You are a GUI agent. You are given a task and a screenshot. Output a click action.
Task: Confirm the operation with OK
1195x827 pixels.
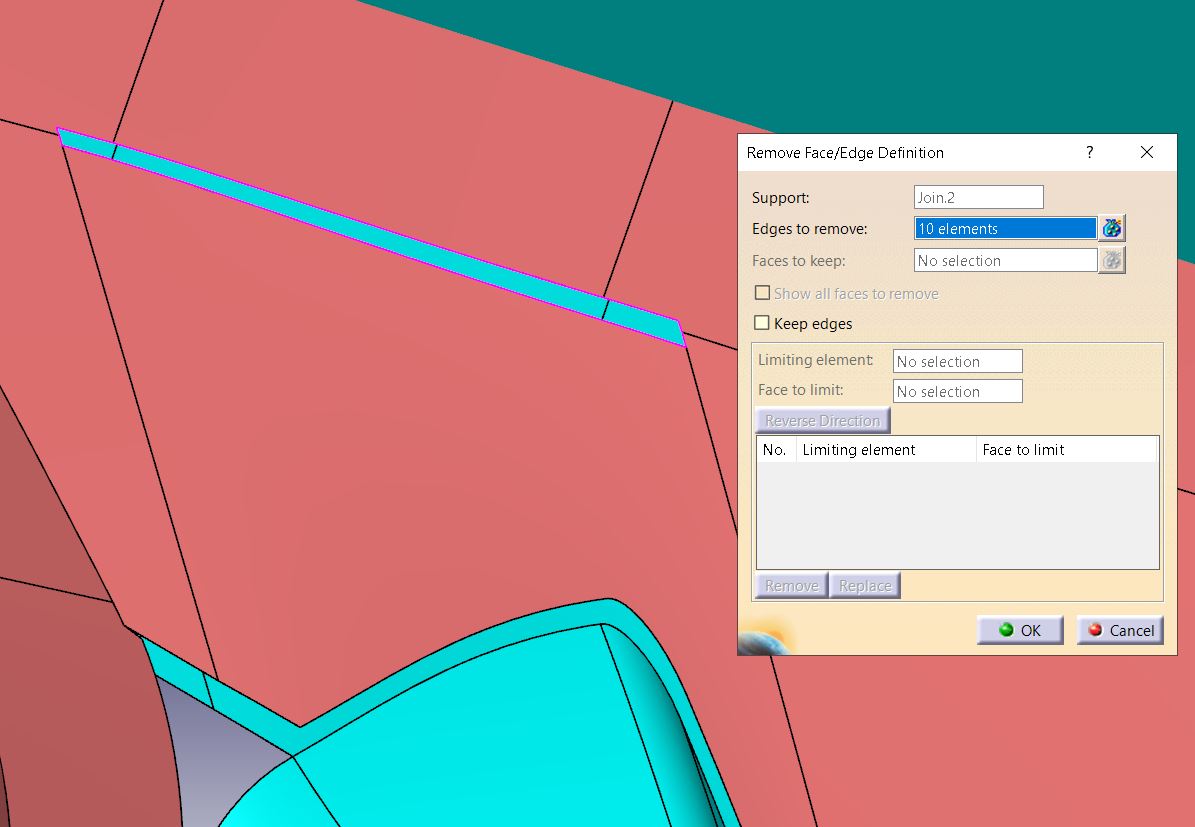point(1020,630)
